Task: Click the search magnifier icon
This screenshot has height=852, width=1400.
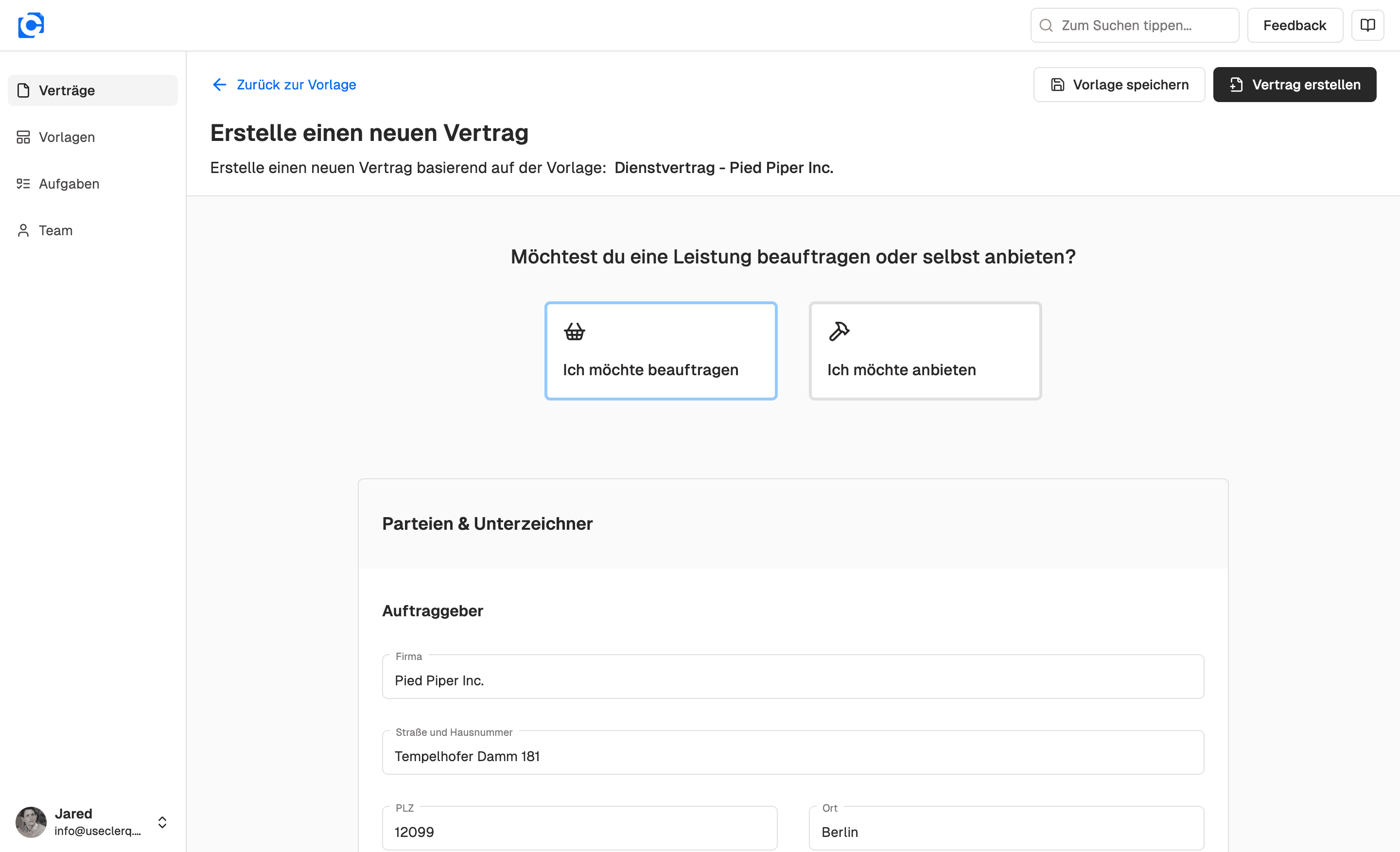Action: tap(1046, 25)
